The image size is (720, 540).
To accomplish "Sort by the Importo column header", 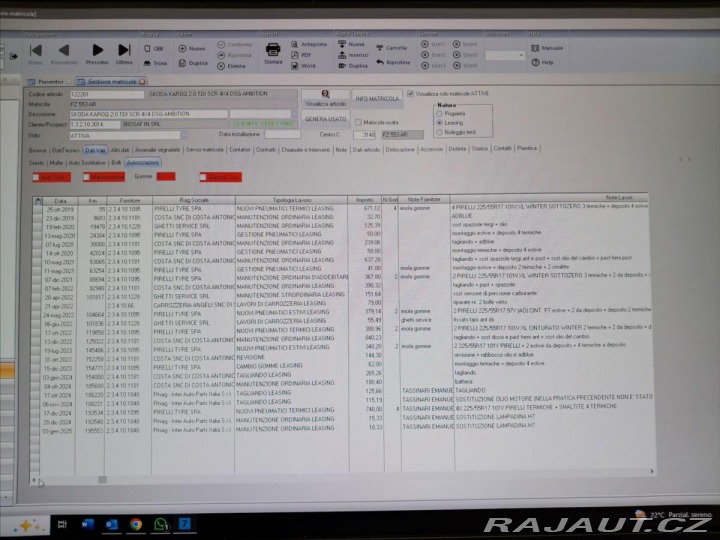I will 365,200.
